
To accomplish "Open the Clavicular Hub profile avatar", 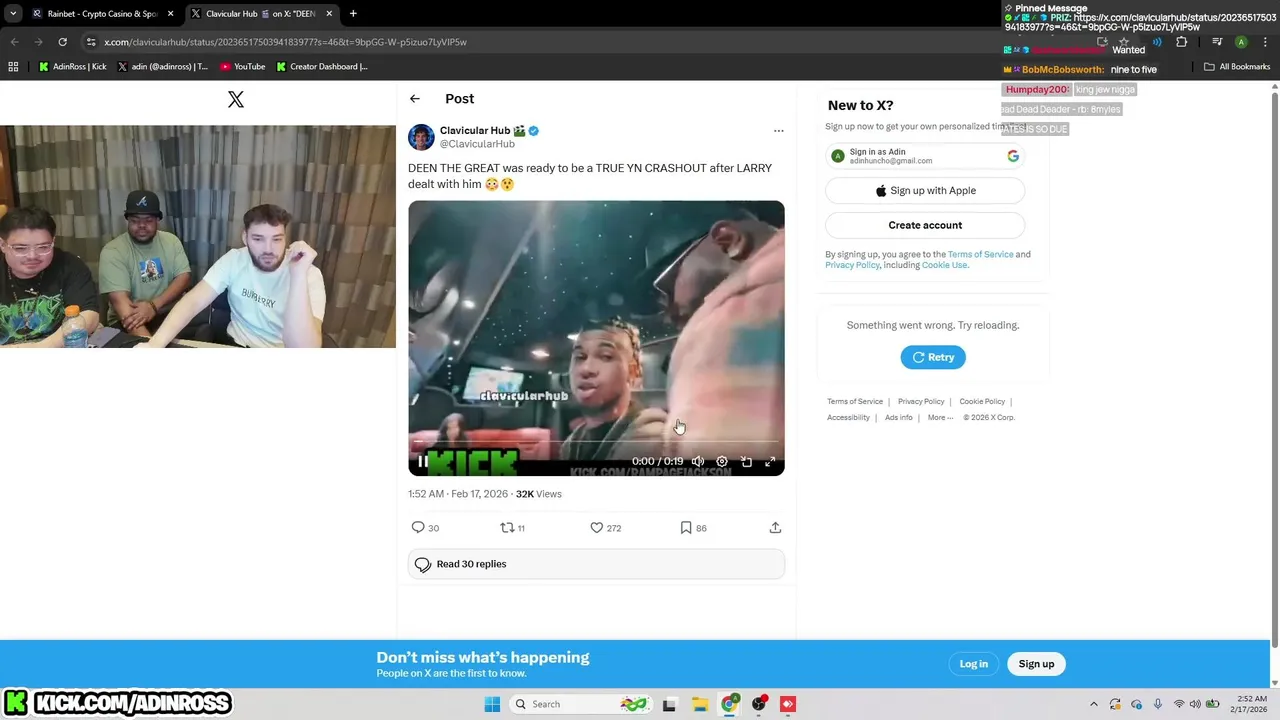I will [421, 137].
